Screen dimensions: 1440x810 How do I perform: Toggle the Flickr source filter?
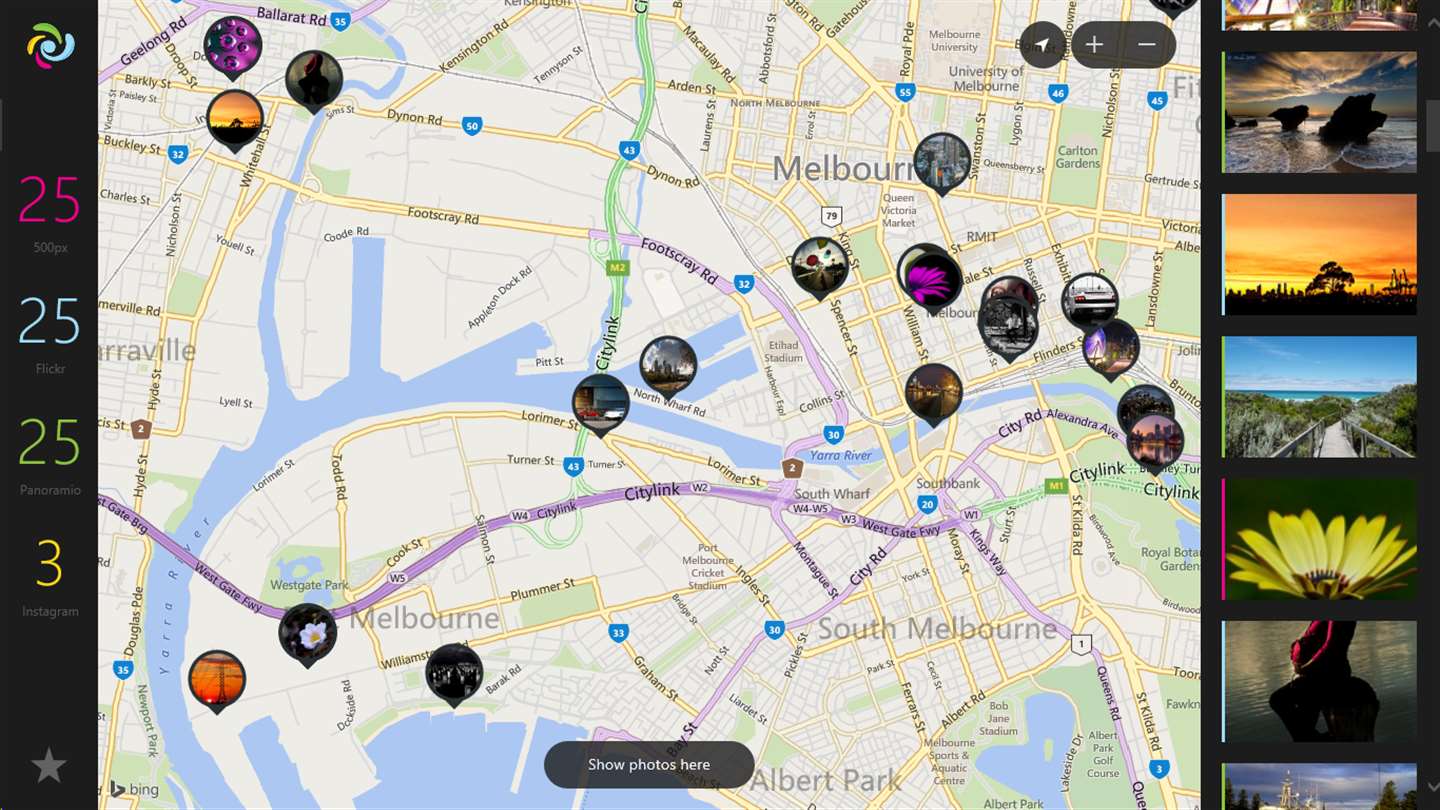[x=49, y=335]
